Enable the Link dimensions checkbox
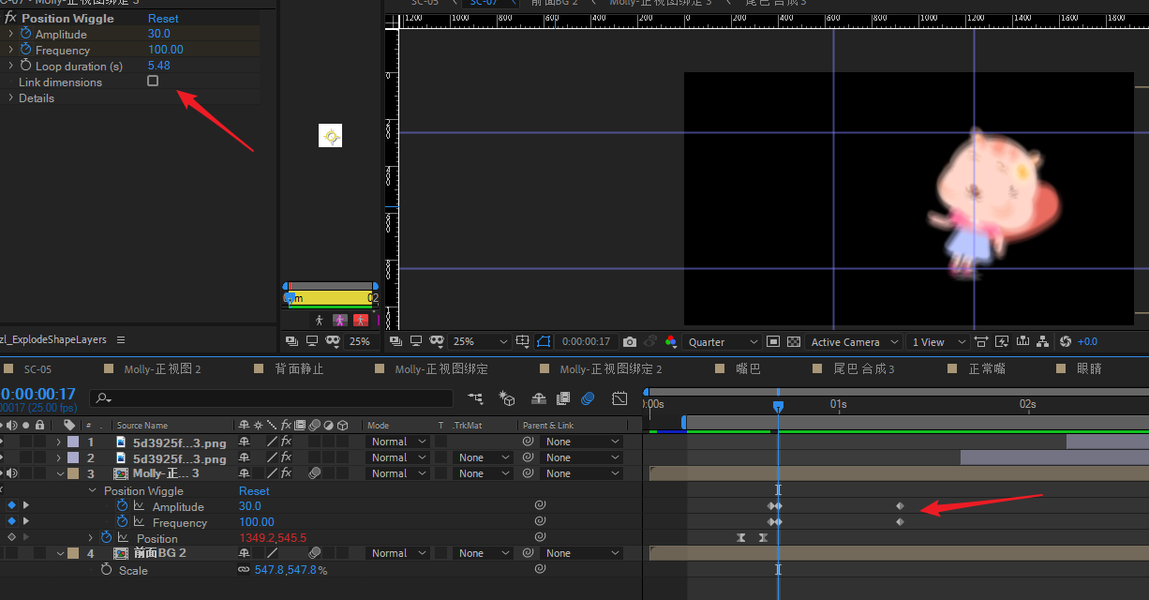Viewport: 1149px width, 600px height. 152,81
